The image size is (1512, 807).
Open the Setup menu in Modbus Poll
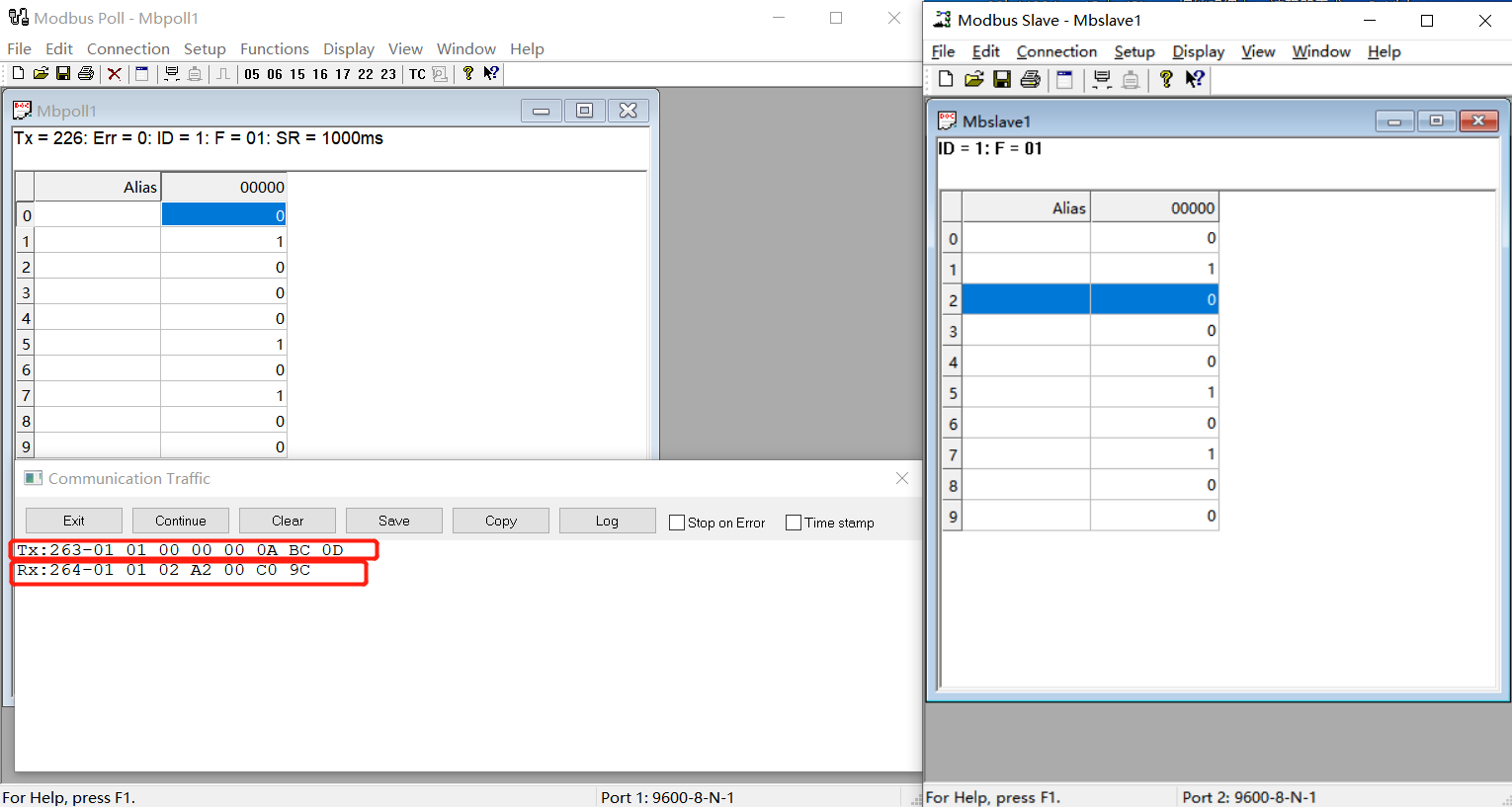205,48
